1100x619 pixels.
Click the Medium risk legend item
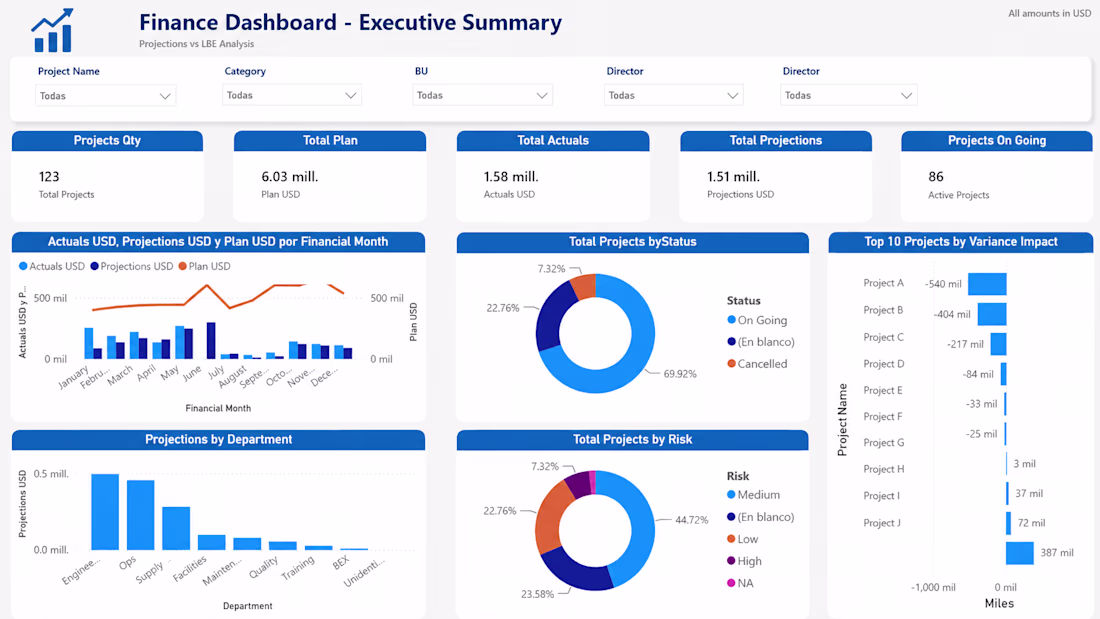tap(753, 495)
